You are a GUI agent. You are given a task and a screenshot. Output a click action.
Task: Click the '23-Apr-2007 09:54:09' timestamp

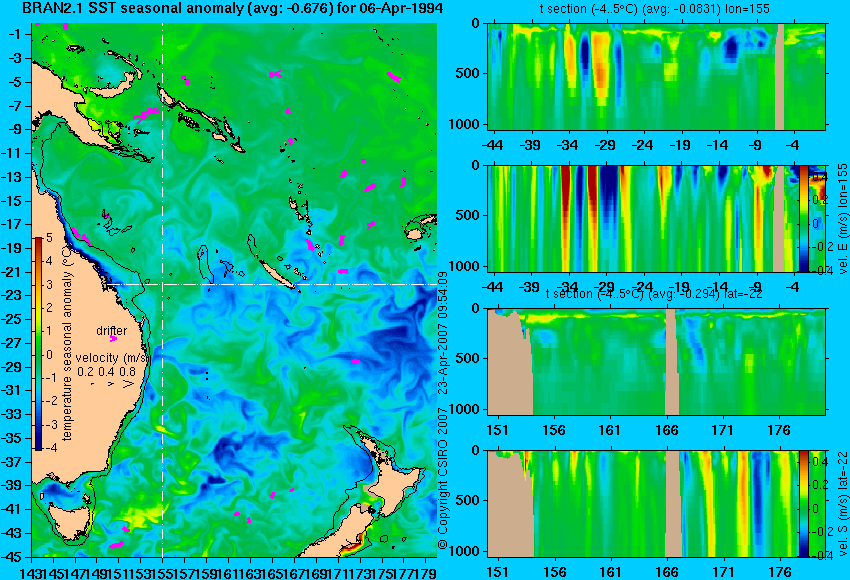(442, 333)
